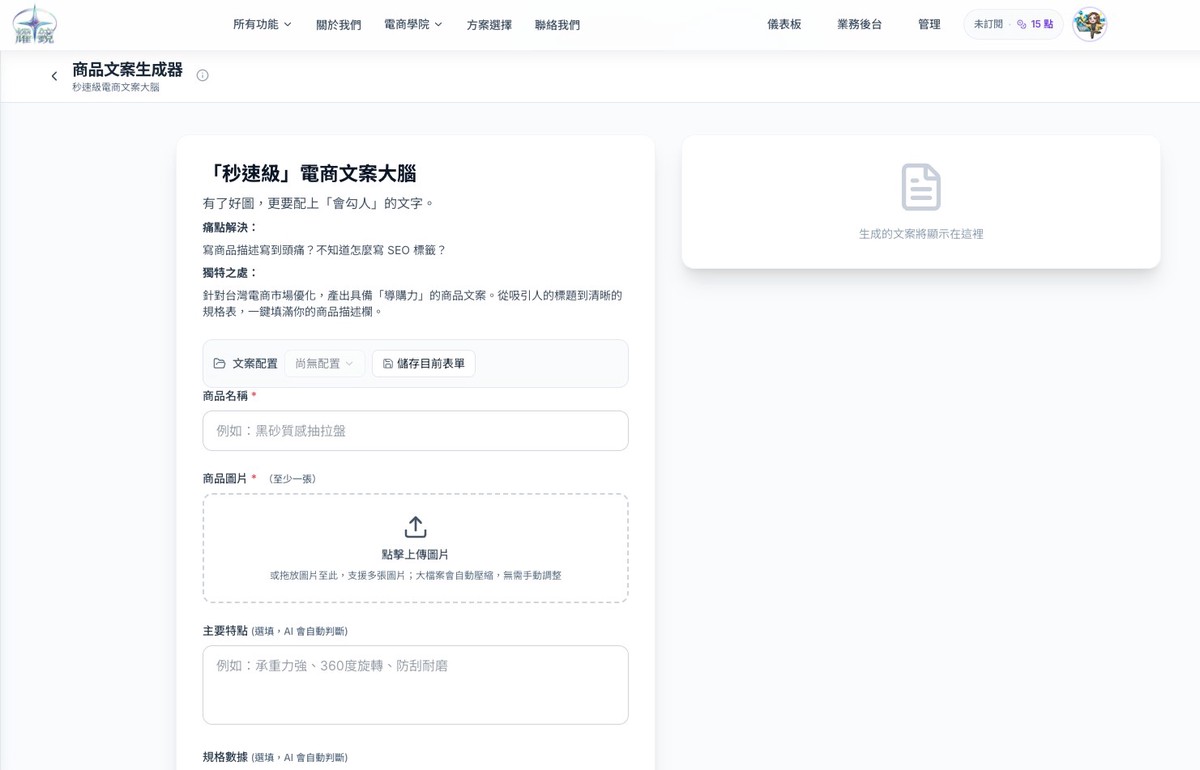The width and height of the screenshot is (1200, 770).
Task: Open the 方案選擇 menu item
Action: (x=489, y=24)
